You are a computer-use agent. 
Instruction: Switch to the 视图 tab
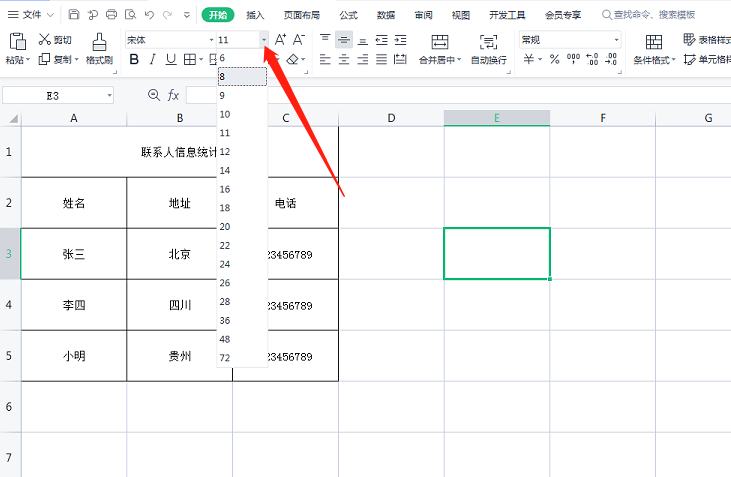pyautogui.click(x=461, y=15)
